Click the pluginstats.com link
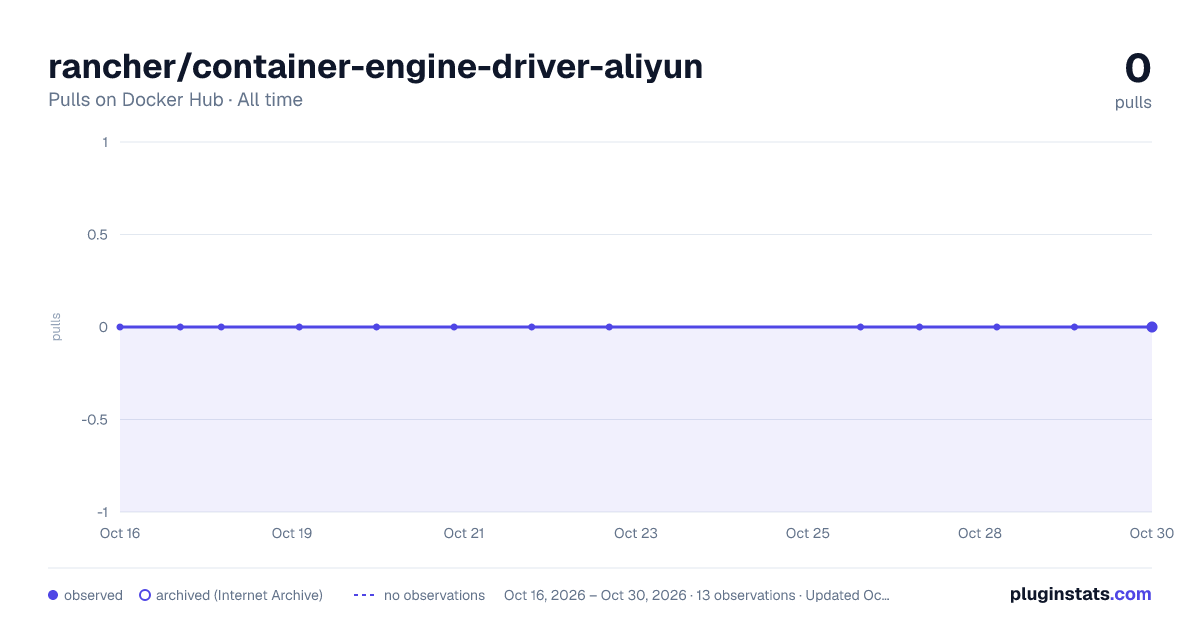This screenshot has height=630, width=1200. coord(1080,594)
